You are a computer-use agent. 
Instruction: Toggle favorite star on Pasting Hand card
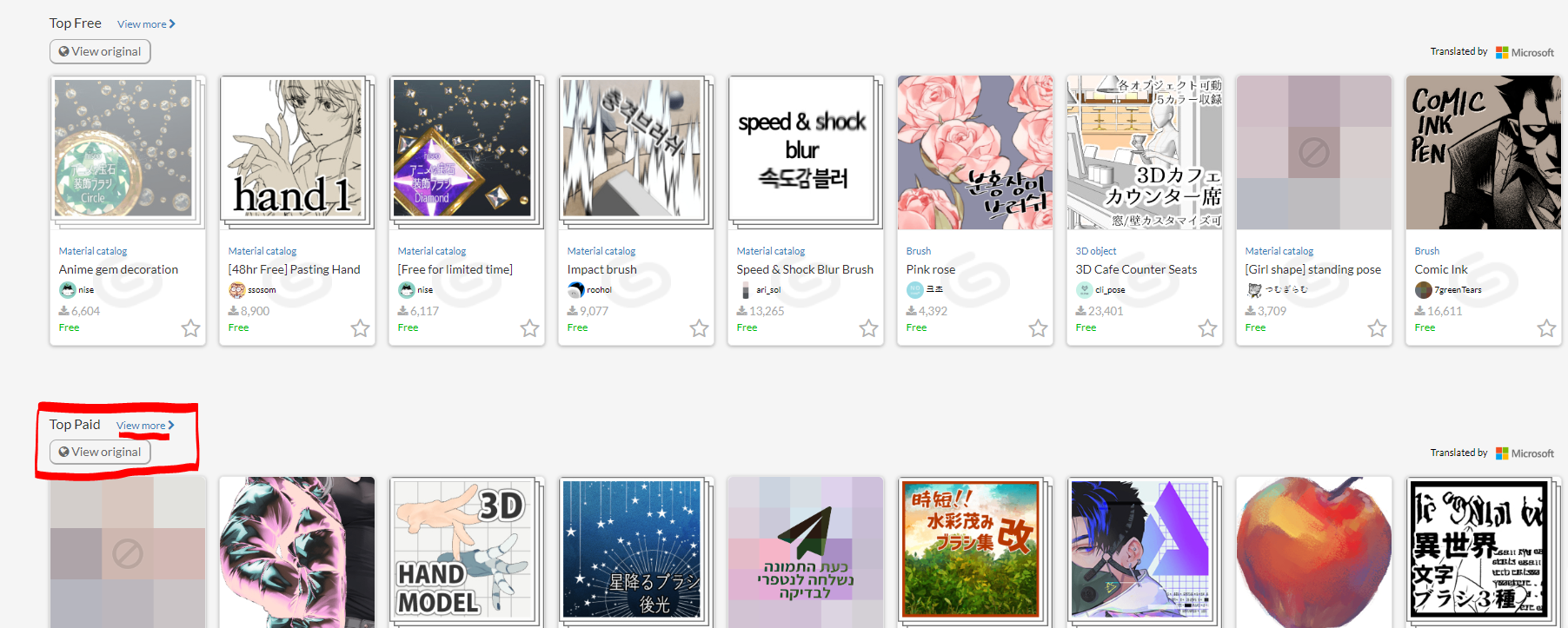click(x=360, y=328)
